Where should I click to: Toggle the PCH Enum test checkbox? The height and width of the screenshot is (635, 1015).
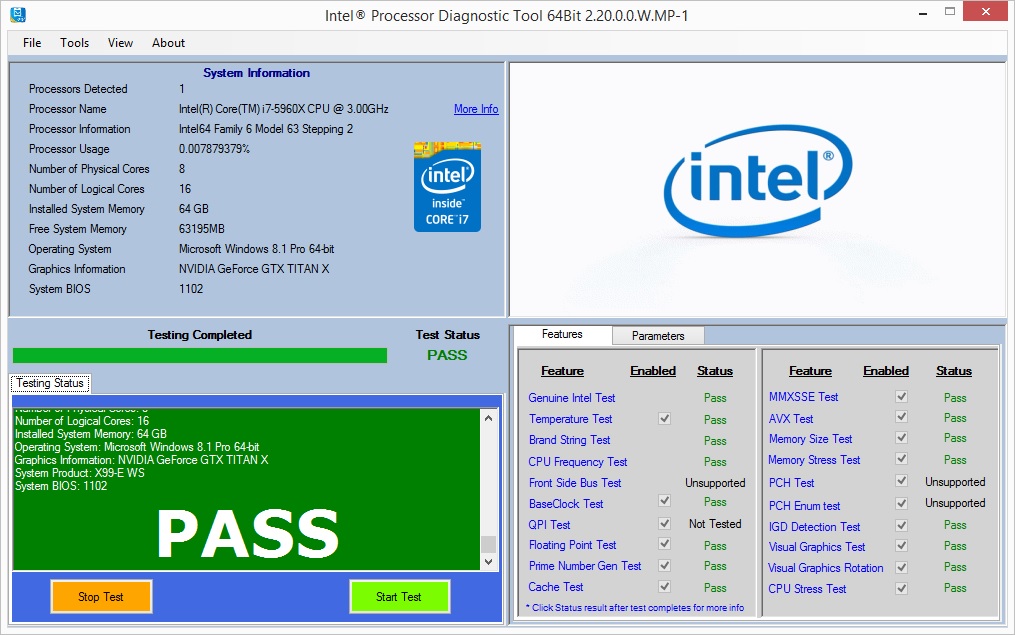tap(901, 503)
